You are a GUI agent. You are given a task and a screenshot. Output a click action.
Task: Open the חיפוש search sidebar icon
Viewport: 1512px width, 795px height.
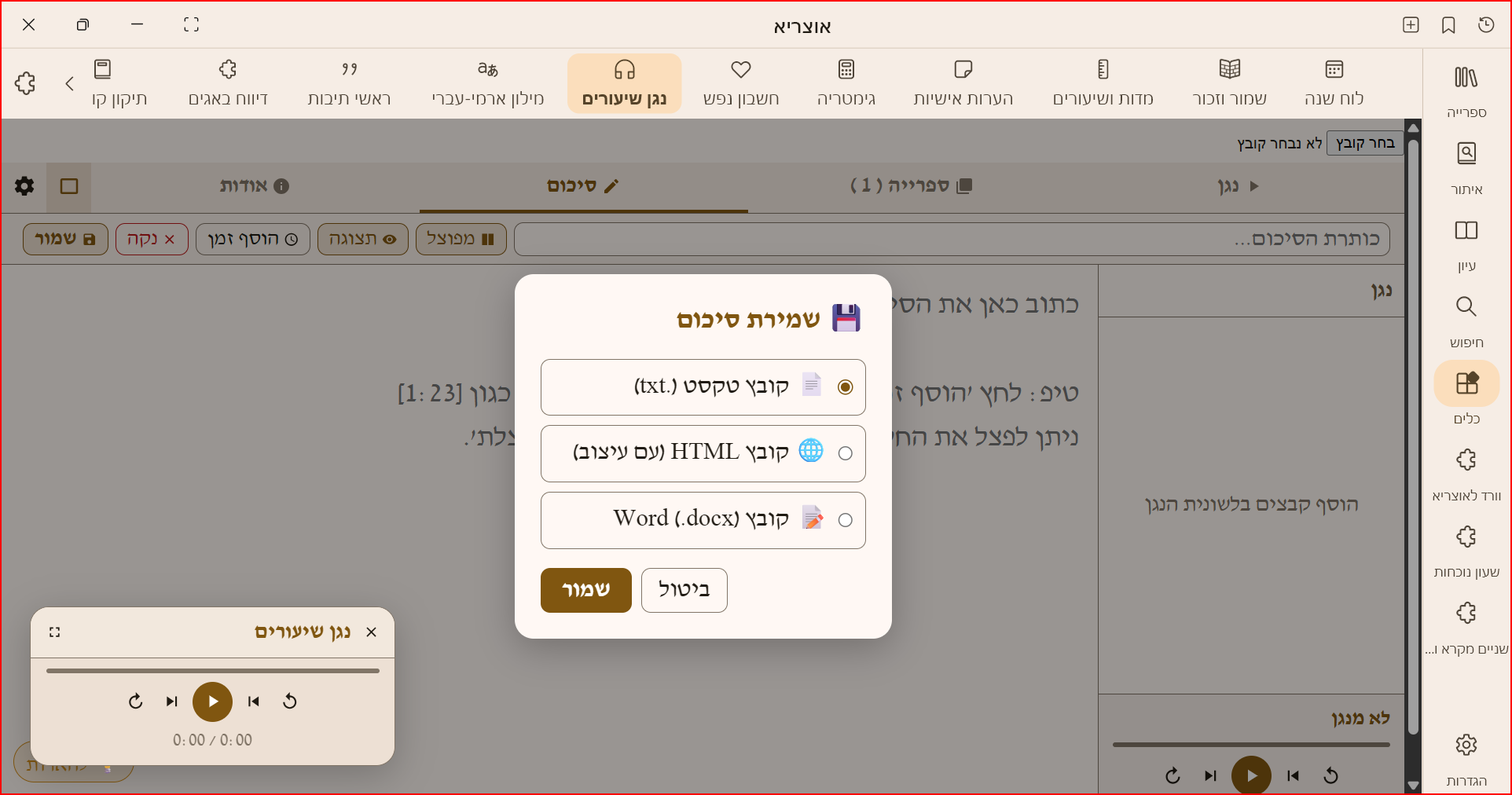coord(1466,321)
